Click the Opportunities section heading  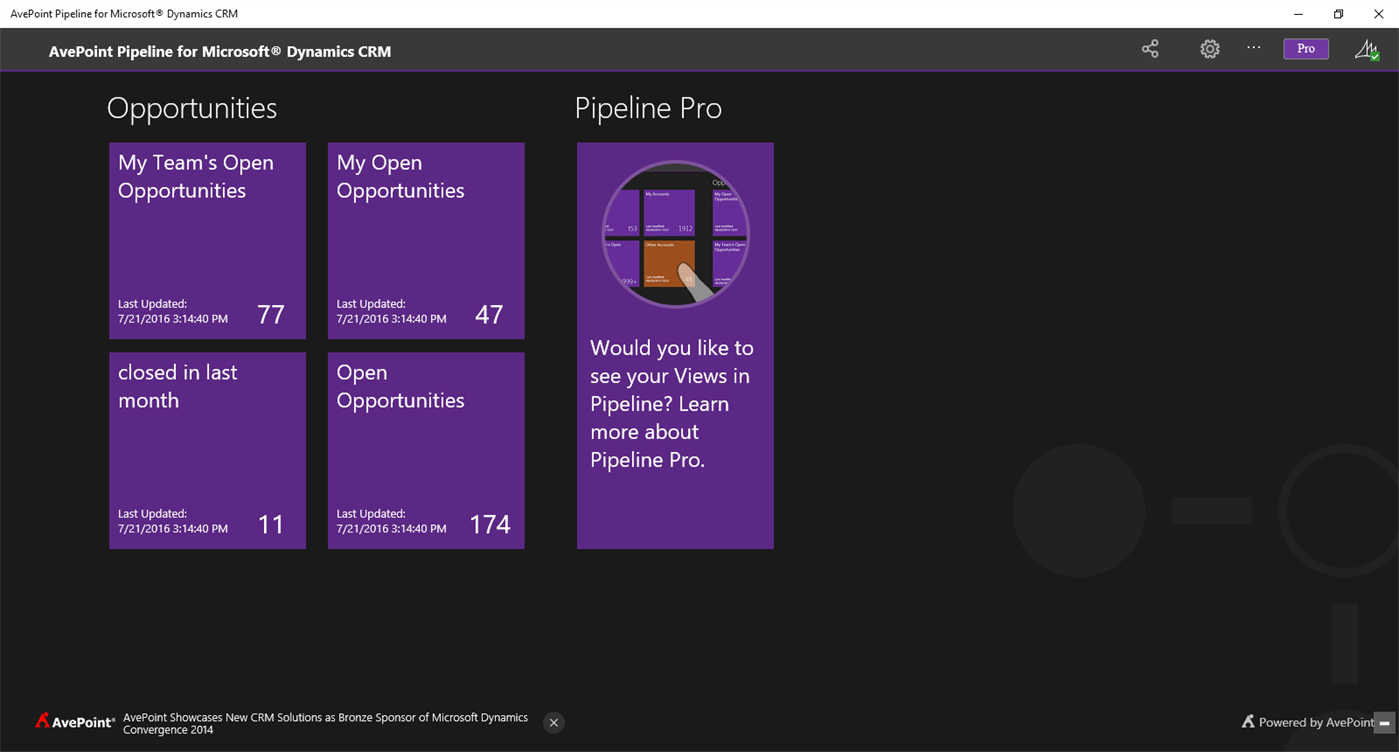(192, 108)
